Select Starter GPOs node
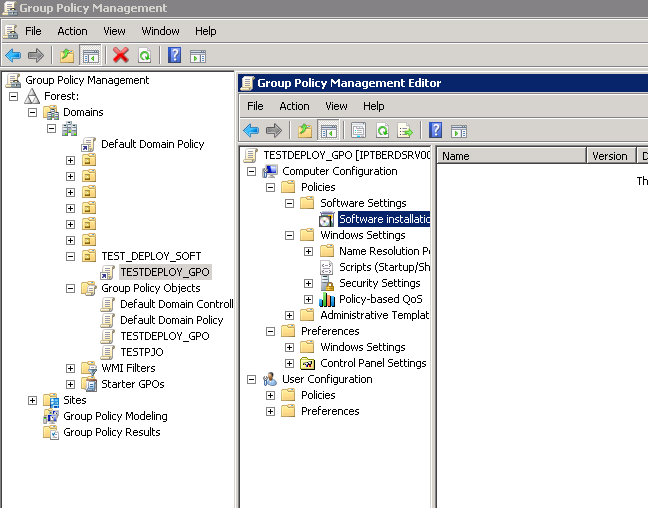The width and height of the screenshot is (648, 508). [133, 384]
